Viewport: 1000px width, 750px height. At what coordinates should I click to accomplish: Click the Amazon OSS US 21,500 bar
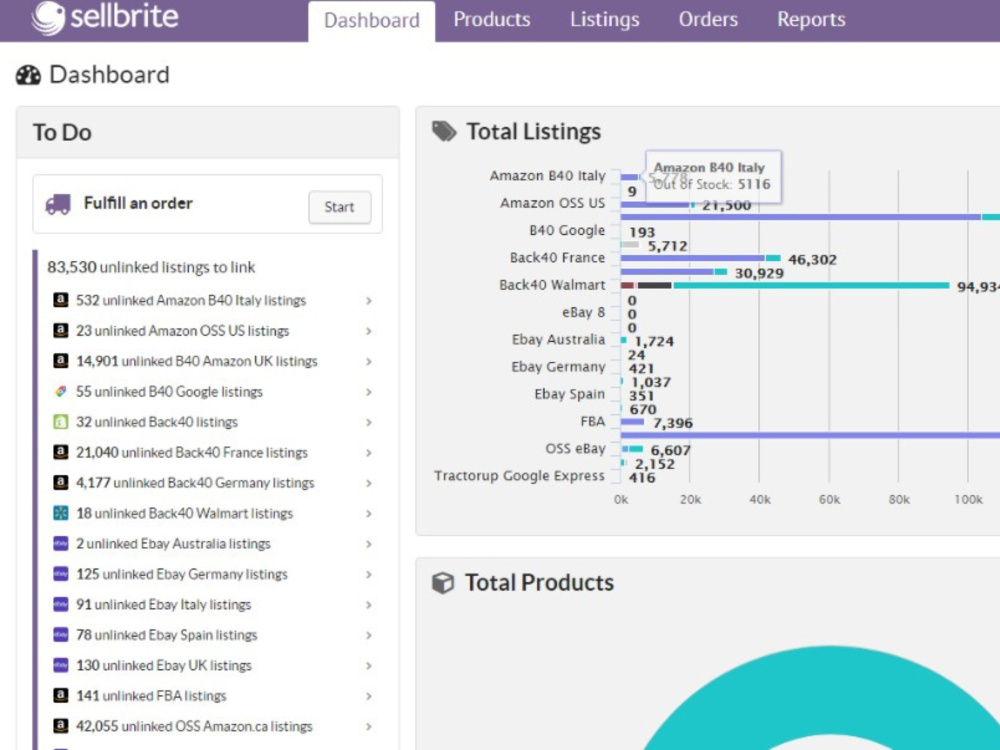657,205
